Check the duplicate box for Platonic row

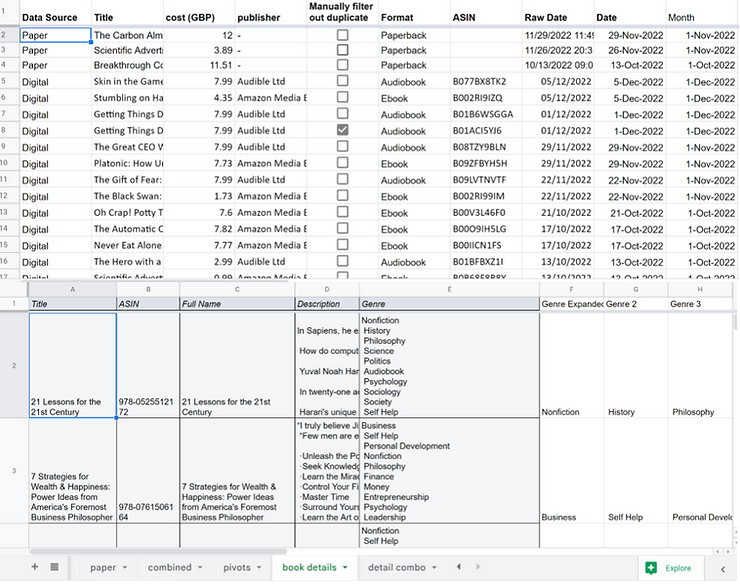click(343, 163)
